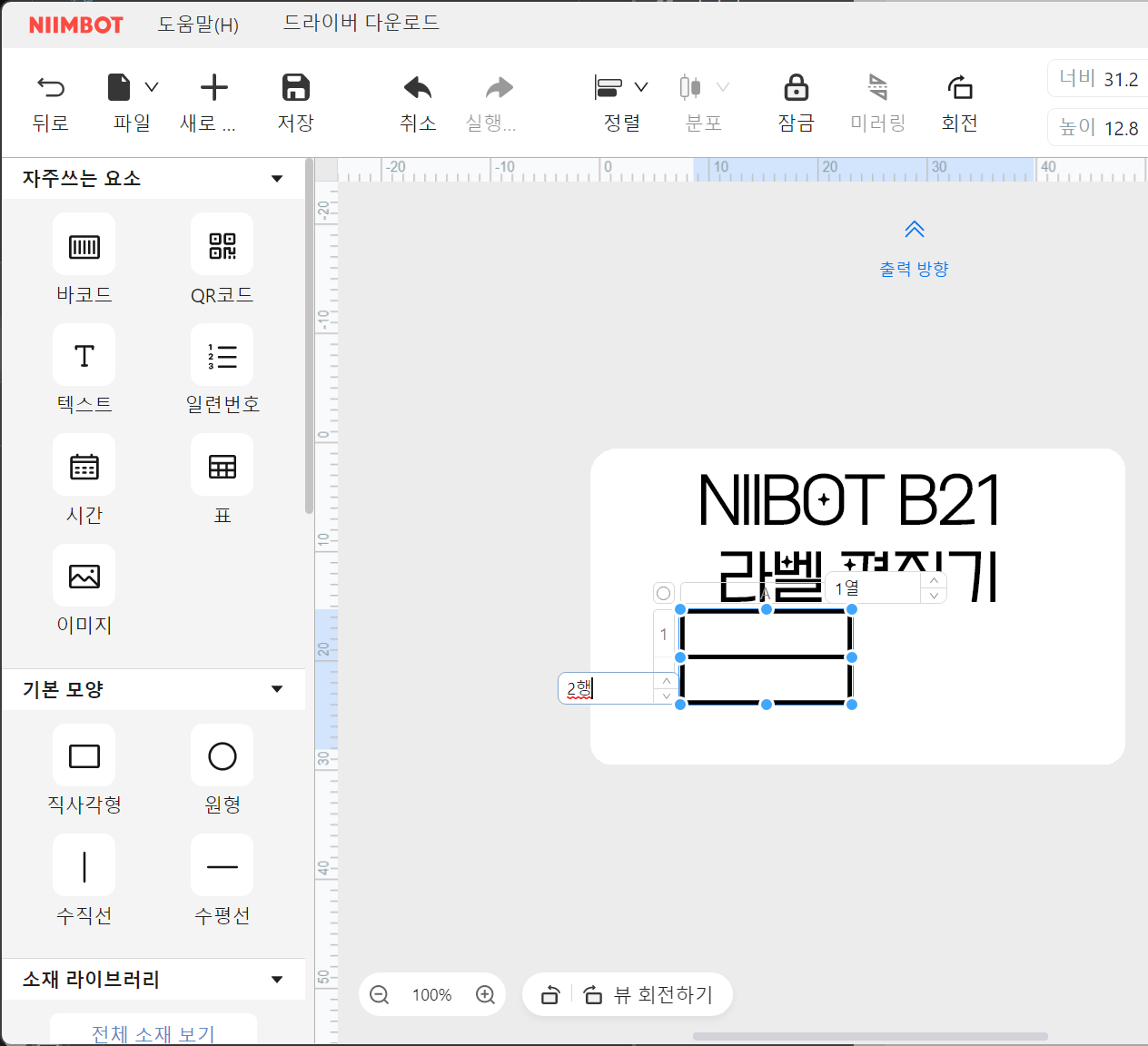Click the 뒤로 back arrow icon
Image resolution: width=1148 pixels, height=1046 pixels.
pyautogui.click(x=51, y=88)
